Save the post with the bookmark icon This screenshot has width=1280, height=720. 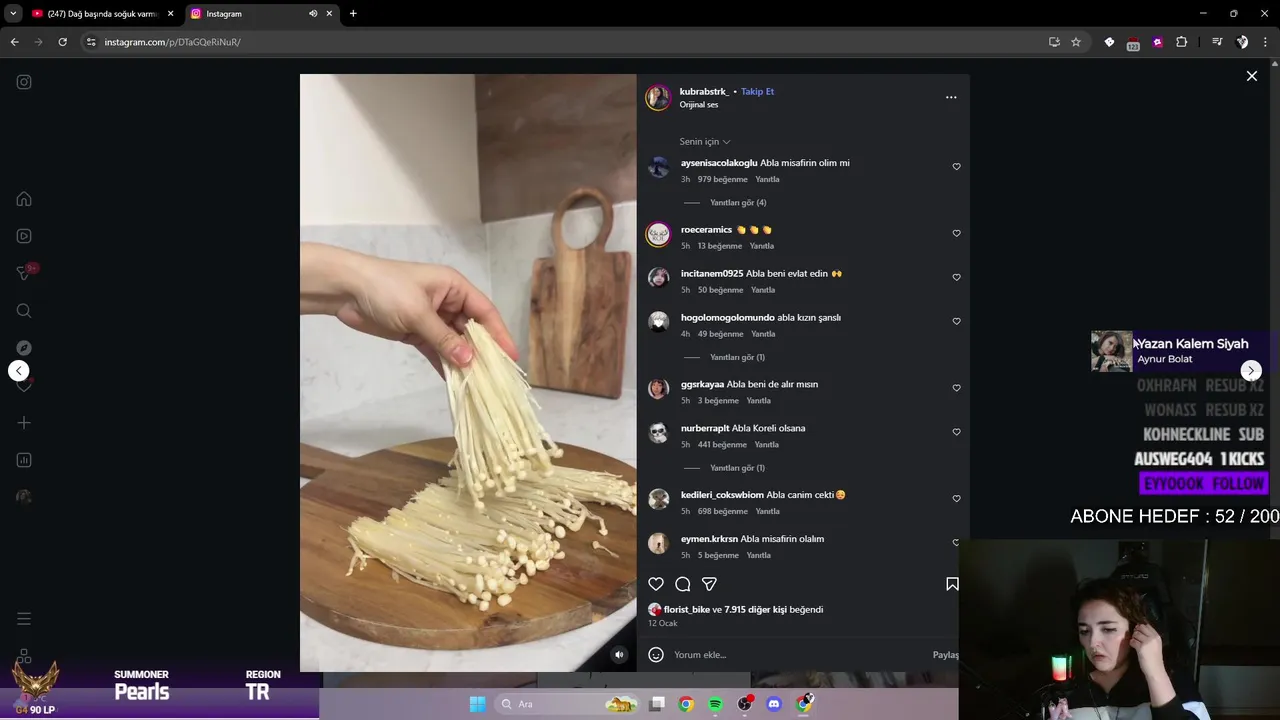click(952, 584)
